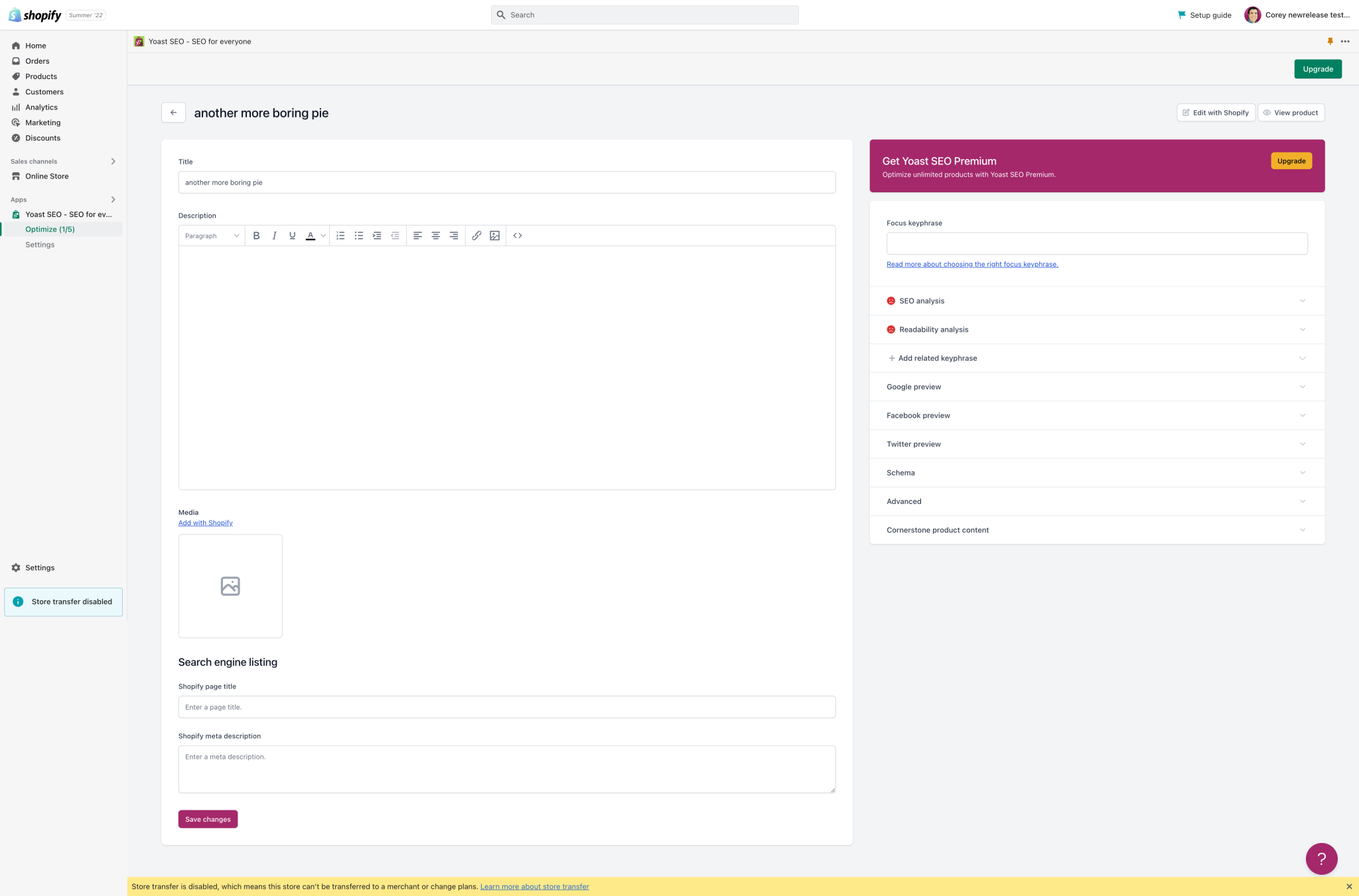Screen dimensions: 1359x896
Task: Switch to HTML source code view
Action: click(x=518, y=235)
